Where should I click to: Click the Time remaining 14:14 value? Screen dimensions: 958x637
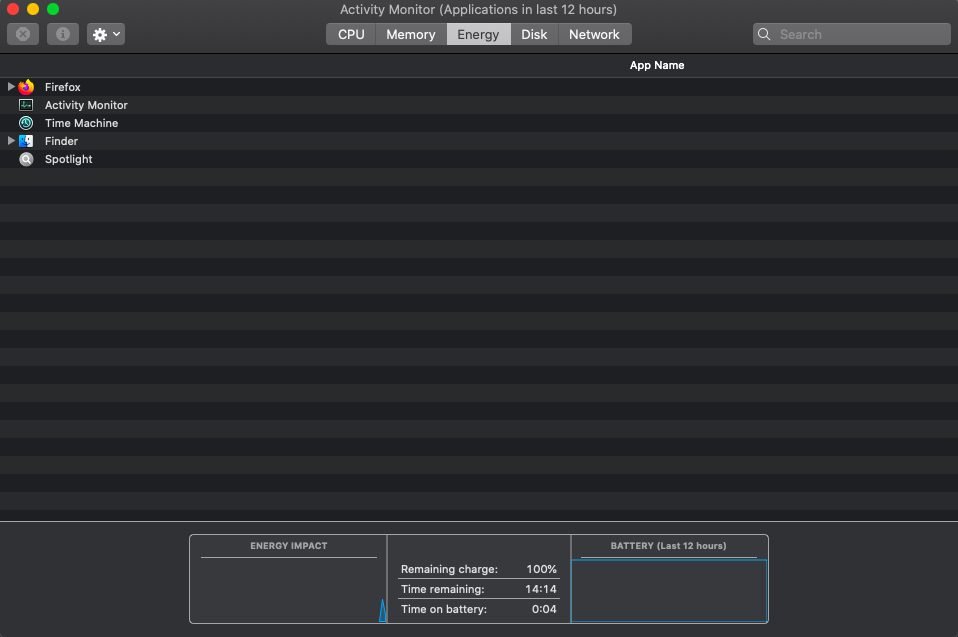[541, 589]
